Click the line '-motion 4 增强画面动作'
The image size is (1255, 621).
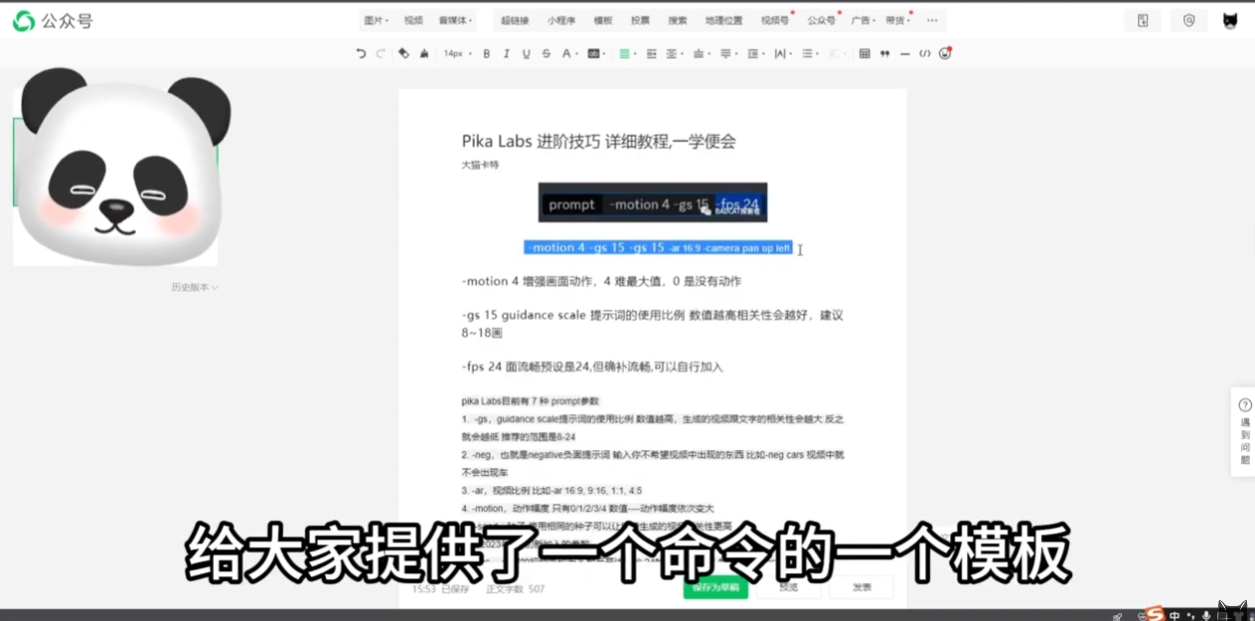[x=601, y=281]
